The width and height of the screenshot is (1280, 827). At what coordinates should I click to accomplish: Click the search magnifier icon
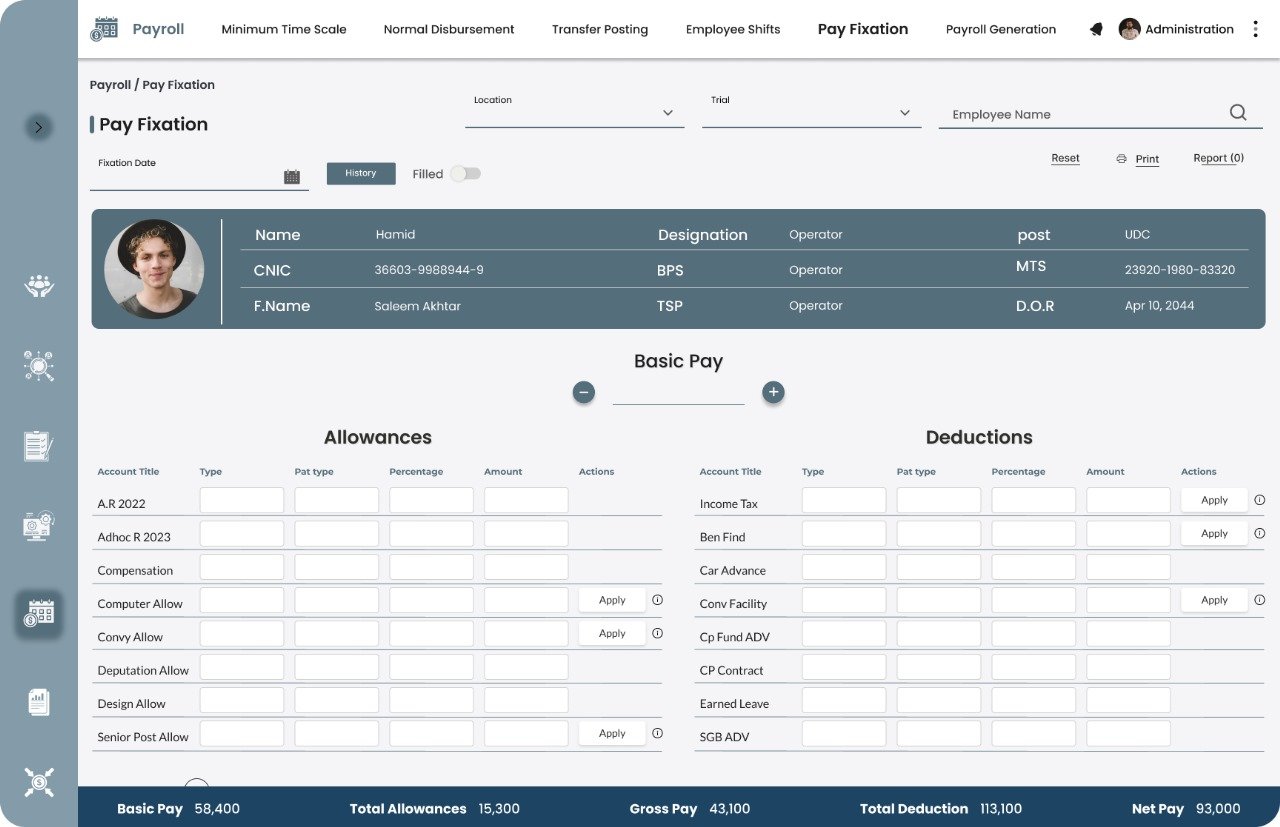pyautogui.click(x=1238, y=113)
